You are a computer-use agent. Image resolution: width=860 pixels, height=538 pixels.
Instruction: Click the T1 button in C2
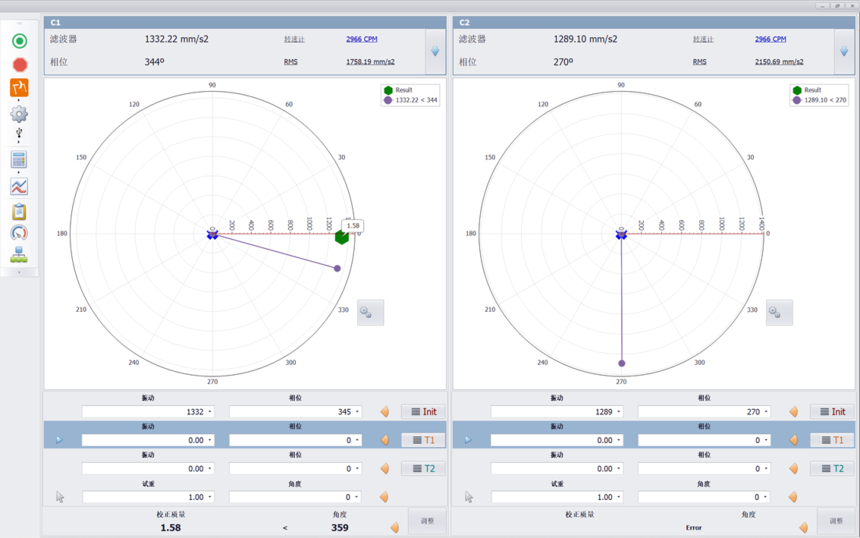click(x=832, y=440)
